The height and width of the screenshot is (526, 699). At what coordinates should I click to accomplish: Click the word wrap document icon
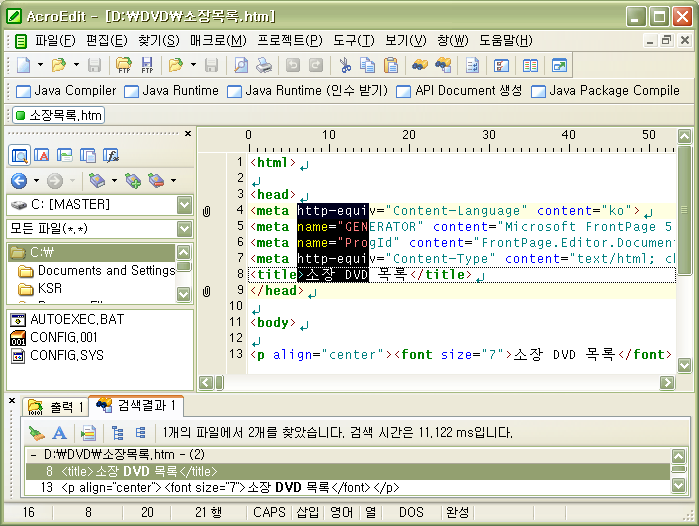(x=472, y=66)
